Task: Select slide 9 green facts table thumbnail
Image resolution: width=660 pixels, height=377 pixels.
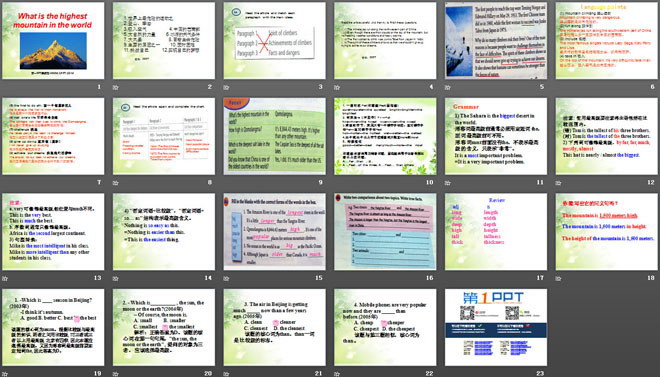Action: [x=274, y=136]
